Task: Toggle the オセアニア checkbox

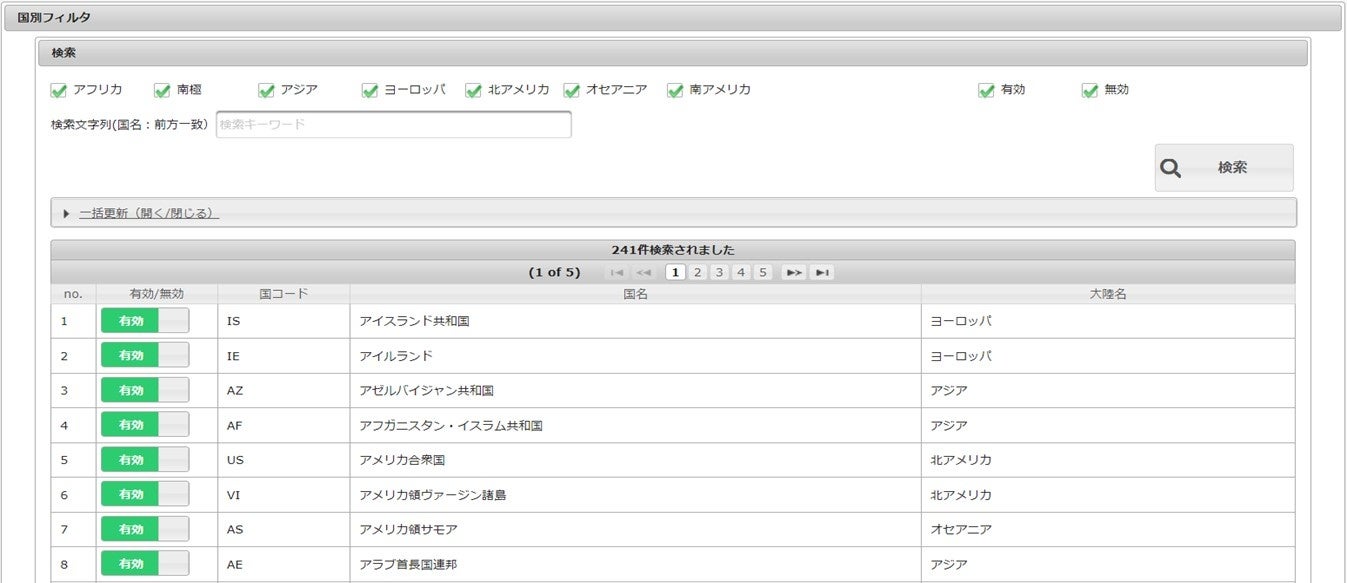Action: 572,91
